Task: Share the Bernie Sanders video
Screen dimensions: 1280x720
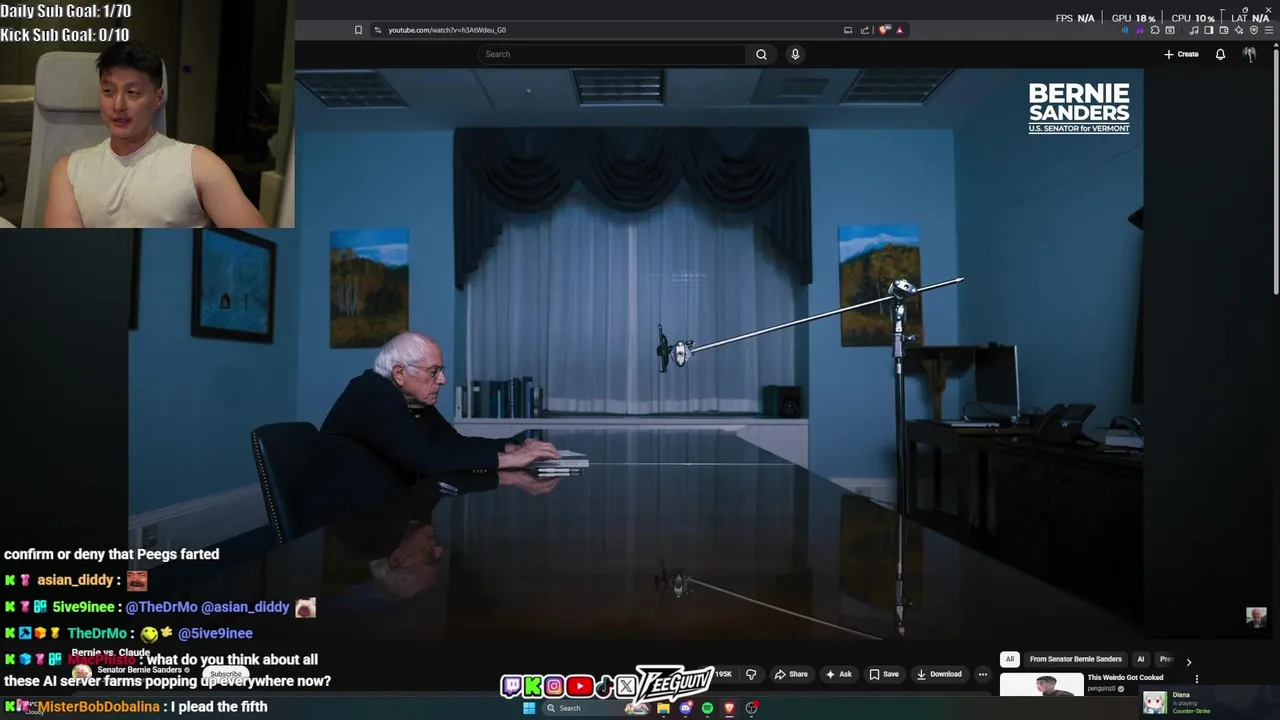Action: coord(790,674)
